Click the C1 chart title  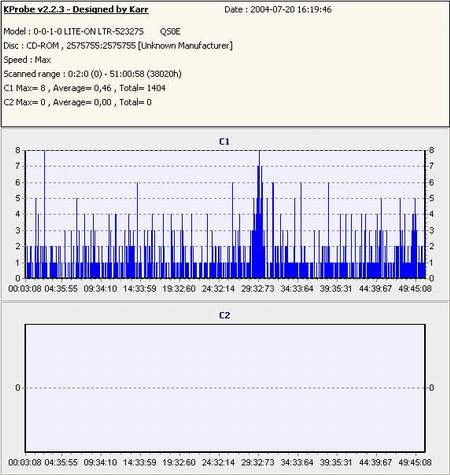point(224,142)
